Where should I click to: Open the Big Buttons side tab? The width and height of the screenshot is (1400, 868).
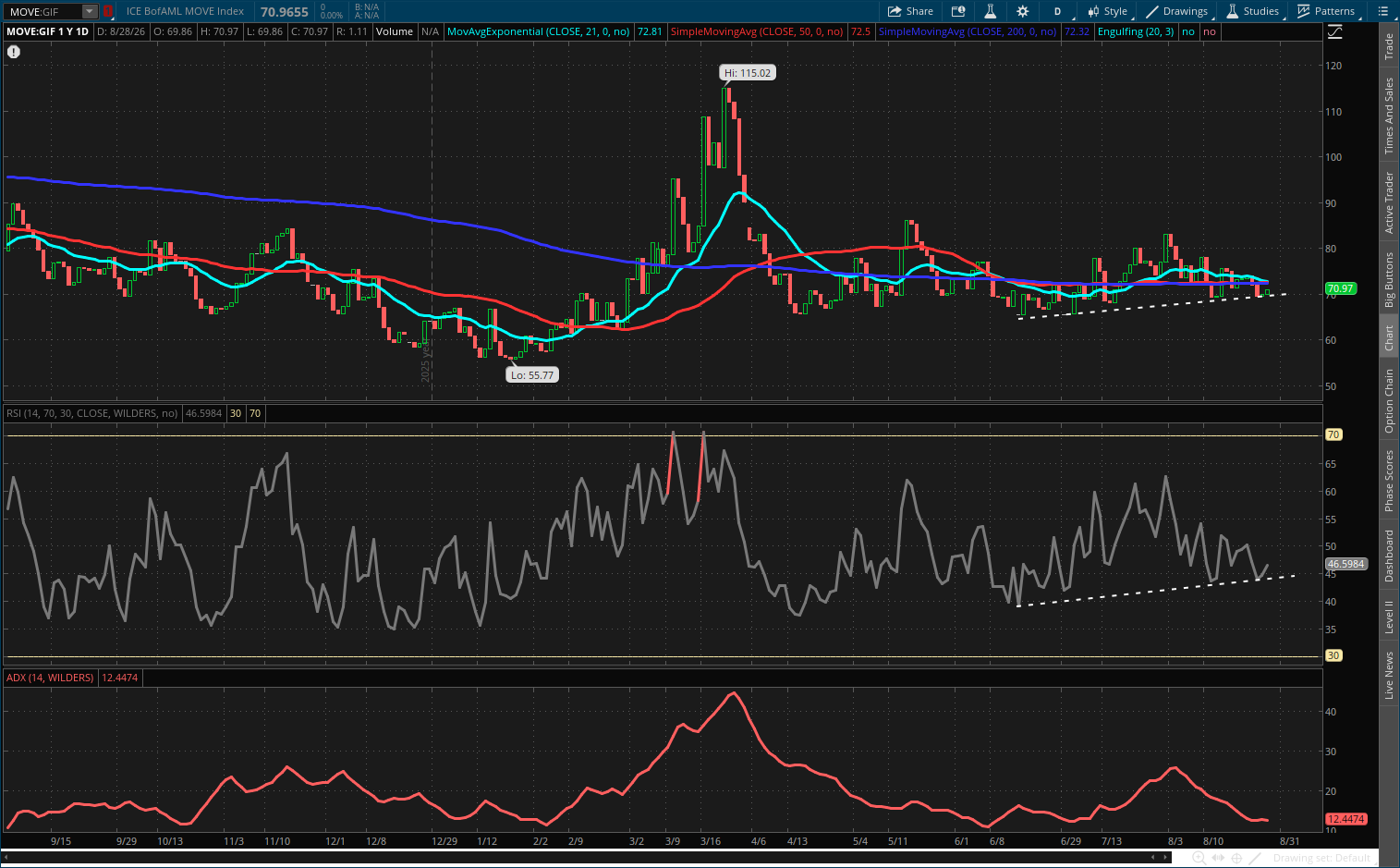[1388, 280]
